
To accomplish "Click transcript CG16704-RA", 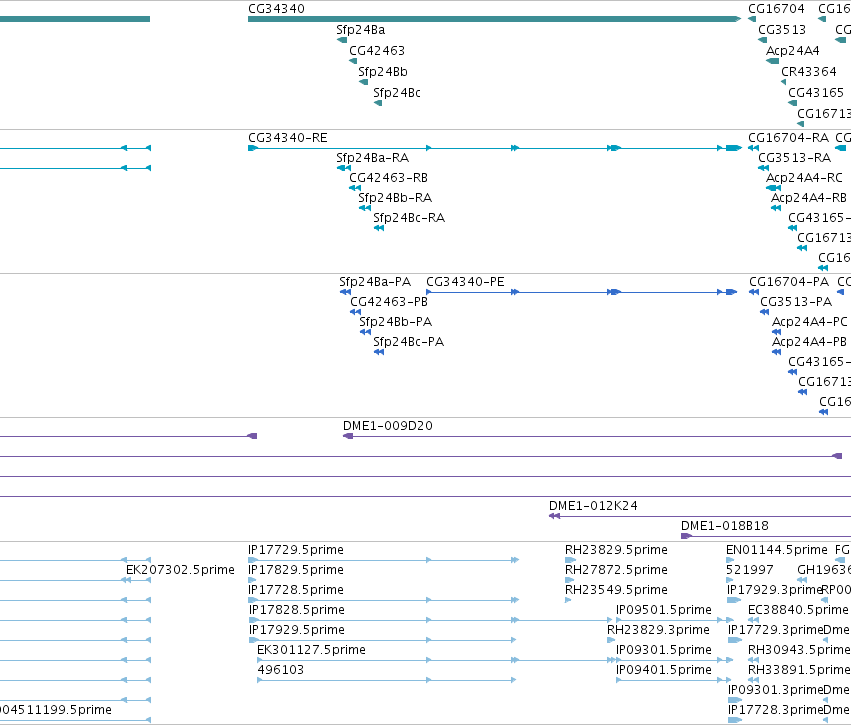I will (753, 148).
